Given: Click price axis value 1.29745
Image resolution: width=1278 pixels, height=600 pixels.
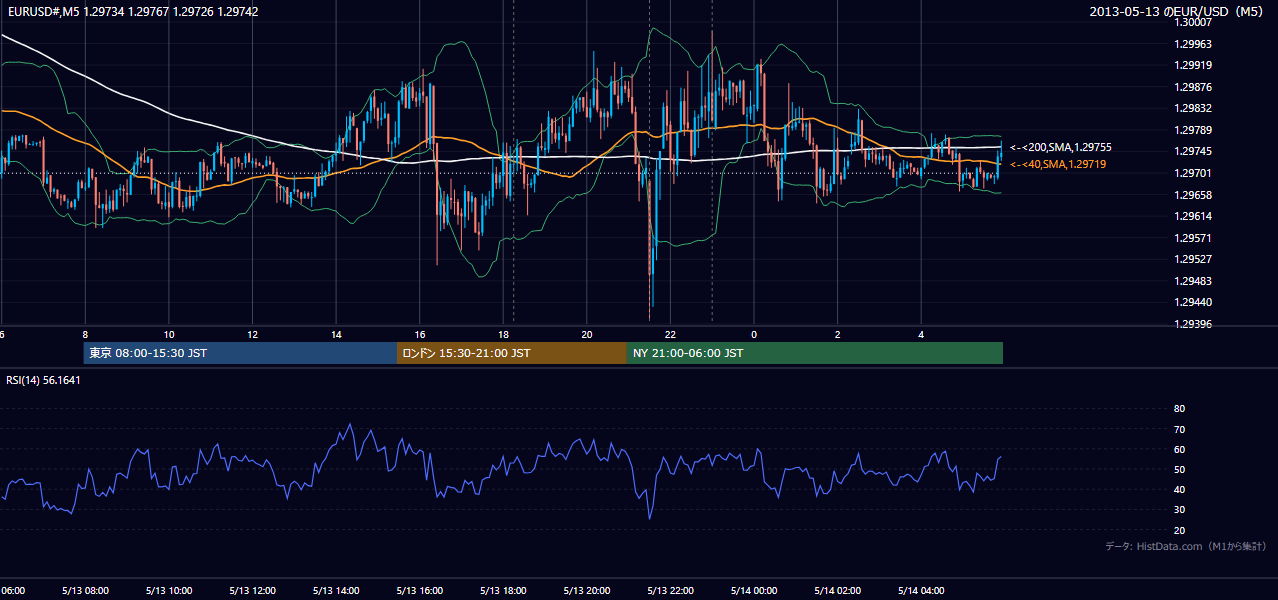Looking at the screenshot, I should click(x=1192, y=152).
